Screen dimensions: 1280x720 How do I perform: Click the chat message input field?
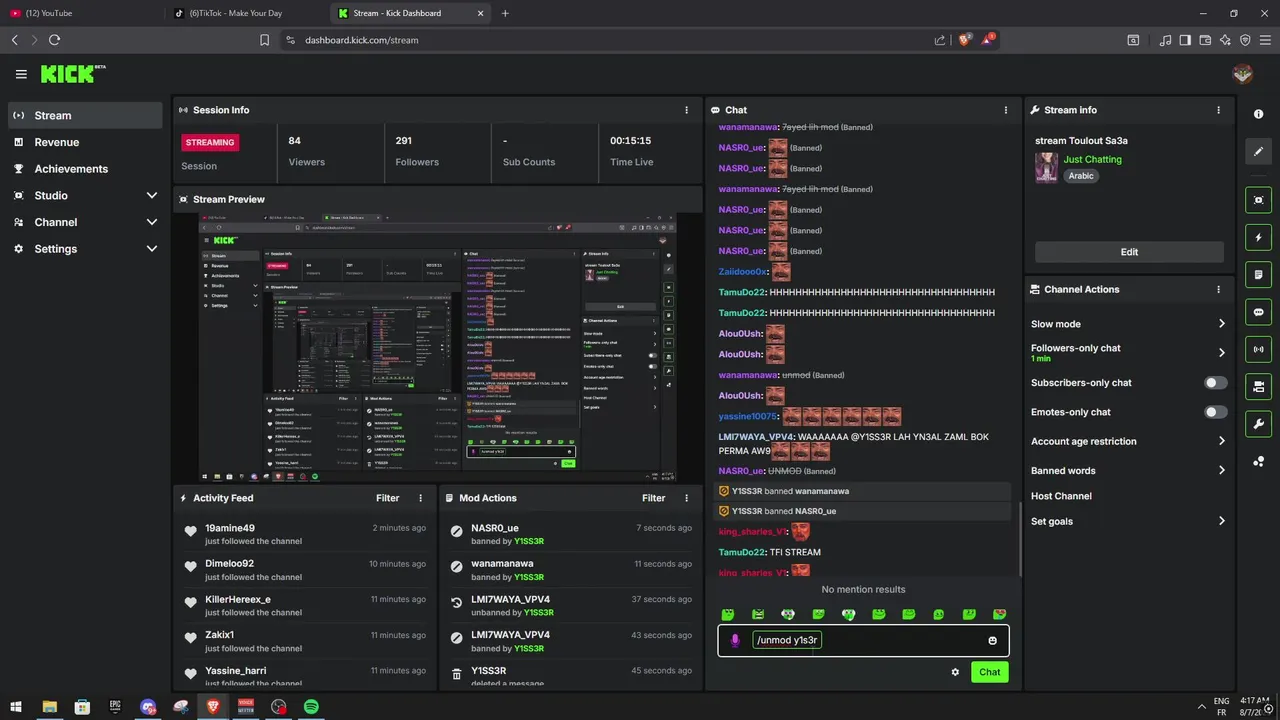pos(865,641)
